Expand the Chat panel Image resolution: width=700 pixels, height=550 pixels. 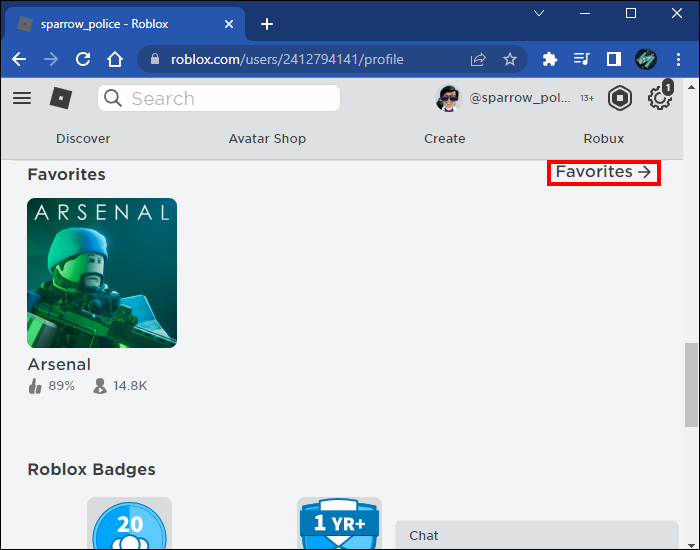tap(537, 535)
